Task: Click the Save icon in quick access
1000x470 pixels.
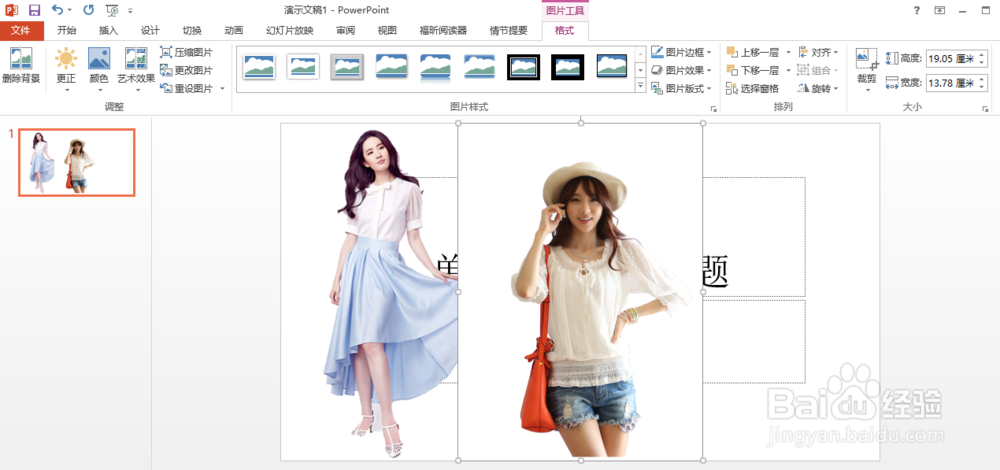Action: 34,10
